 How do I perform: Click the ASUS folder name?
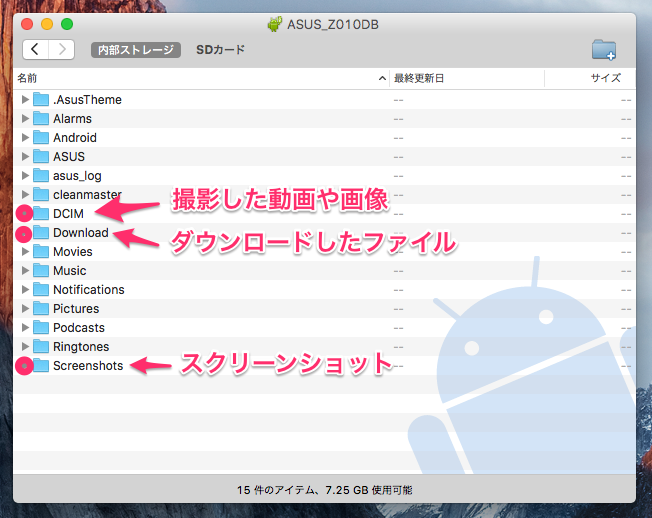[x=69, y=157]
